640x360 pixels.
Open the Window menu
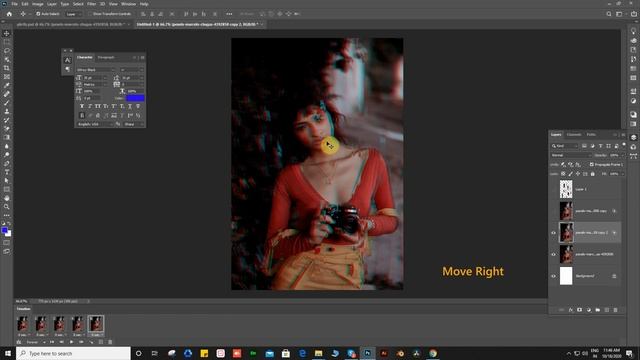click(x=128, y=4)
